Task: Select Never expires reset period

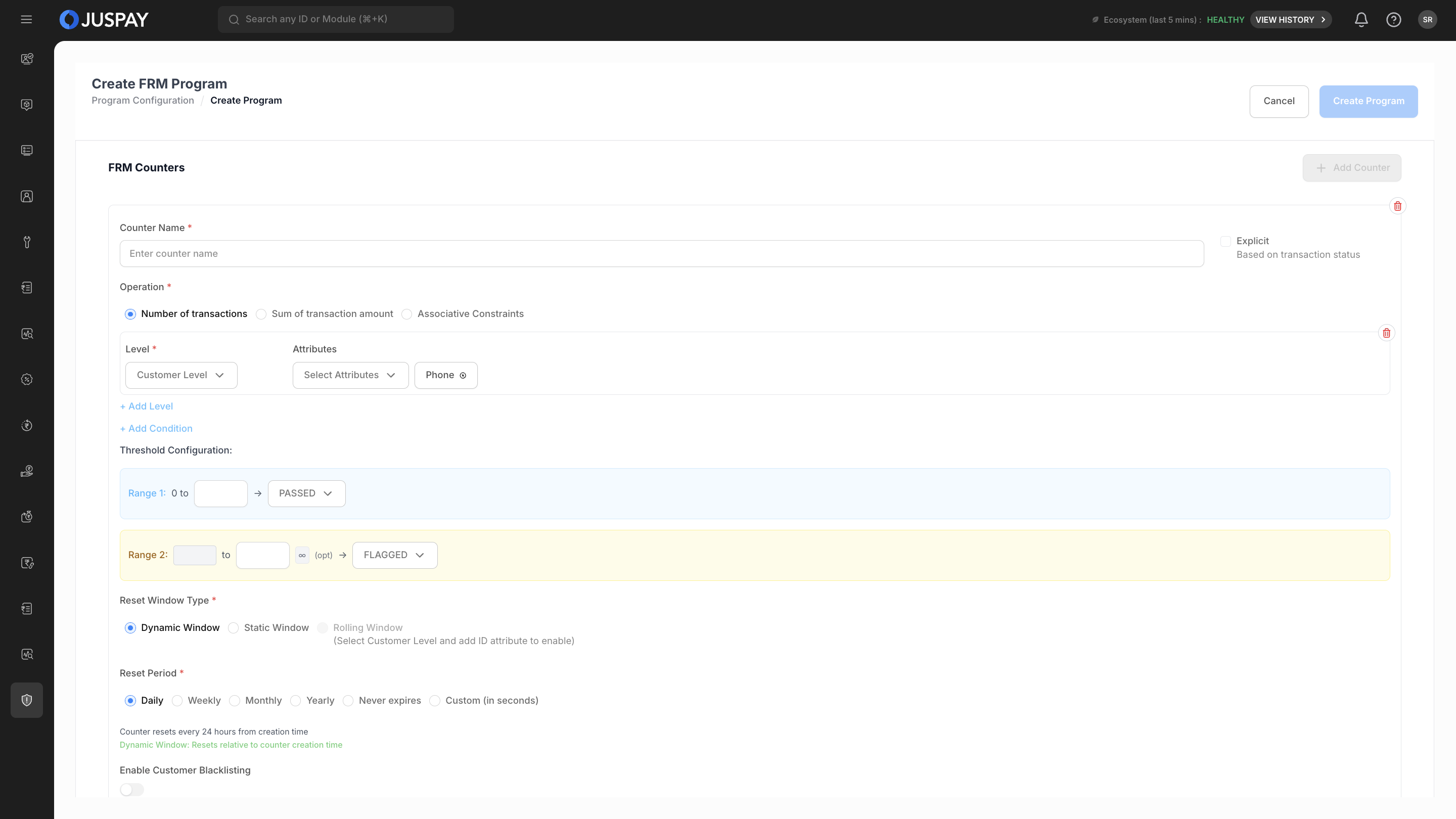Action: (x=348, y=701)
